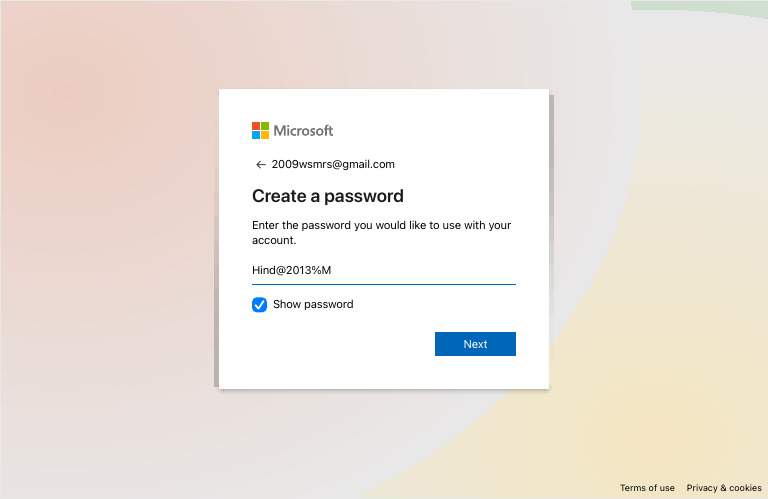Click the Next button
Image resolution: width=768 pixels, height=499 pixels.
[x=475, y=344]
